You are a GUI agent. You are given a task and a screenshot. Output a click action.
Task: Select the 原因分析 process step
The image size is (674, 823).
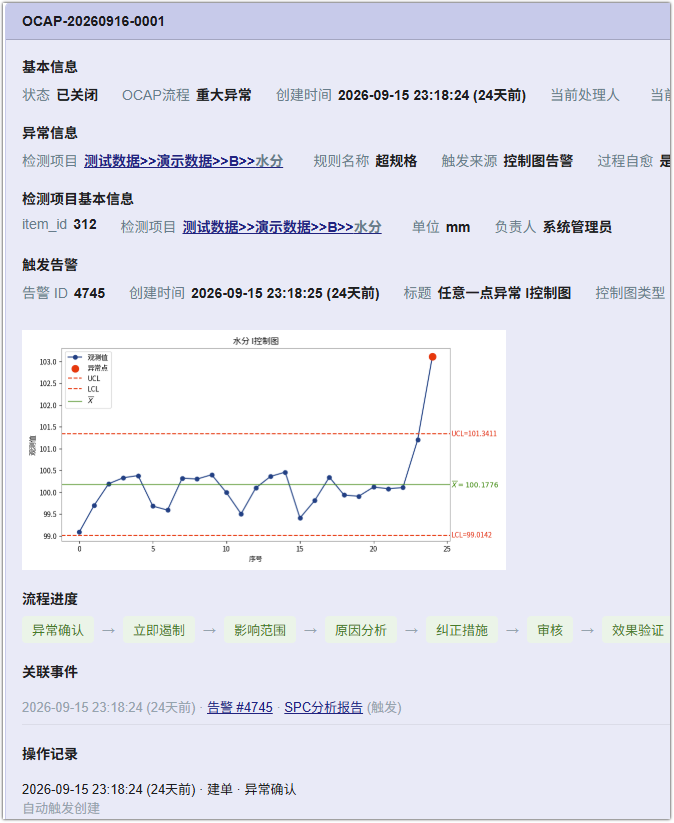point(361,630)
